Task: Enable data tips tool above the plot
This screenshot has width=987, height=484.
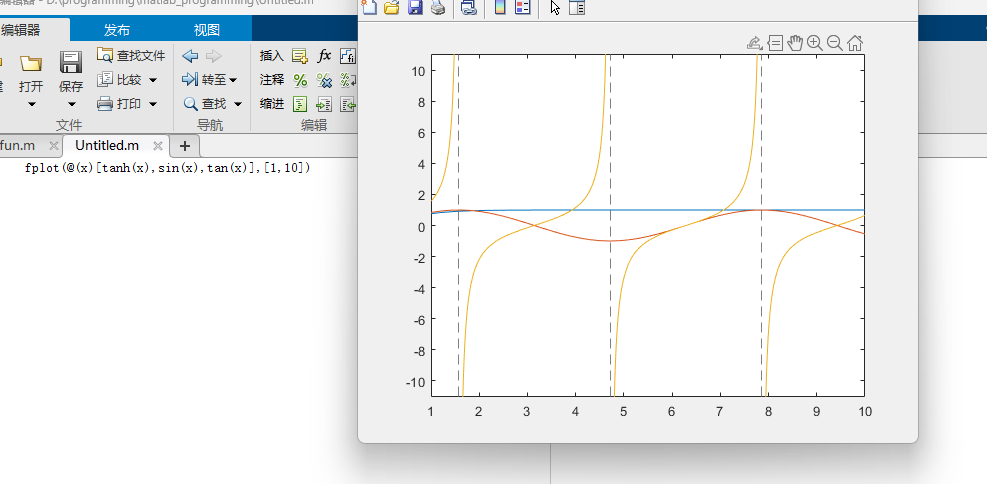Action: (x=775, y=43)
